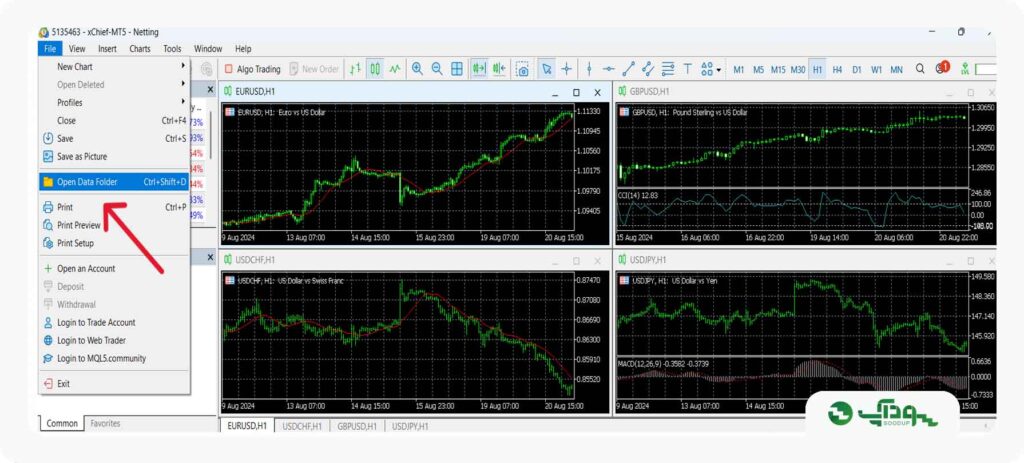This screenshot has height=463, width=1024.
Task: Set timeframe to MN
Action: pyautogui.click(x=897, y=69)
